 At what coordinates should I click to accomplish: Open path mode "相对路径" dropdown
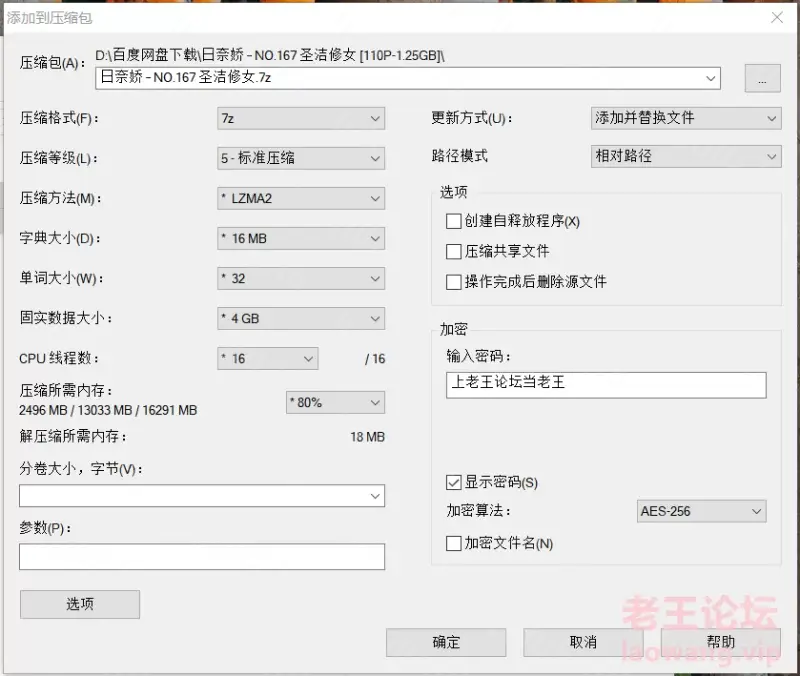point(686,156)
